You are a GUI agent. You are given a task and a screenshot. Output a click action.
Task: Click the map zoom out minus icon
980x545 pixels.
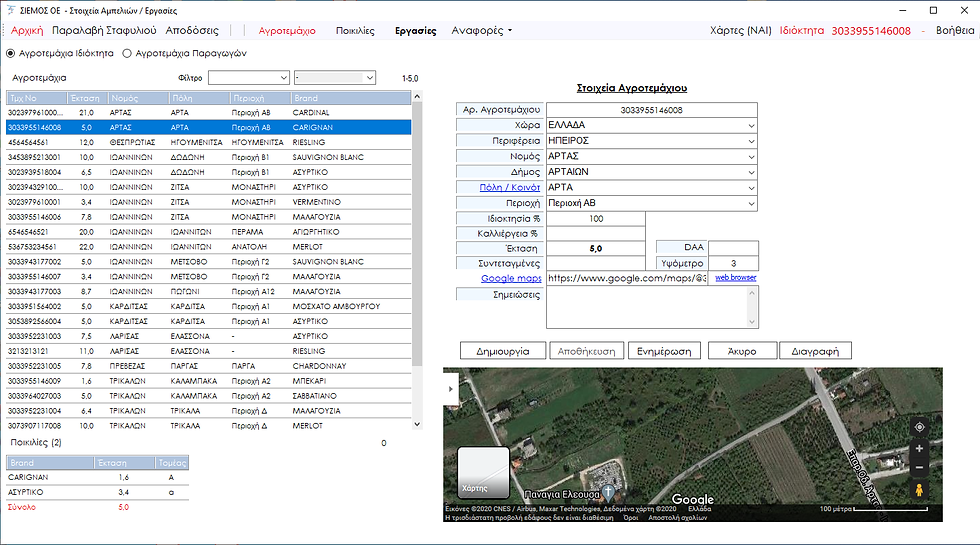[919, 468]
